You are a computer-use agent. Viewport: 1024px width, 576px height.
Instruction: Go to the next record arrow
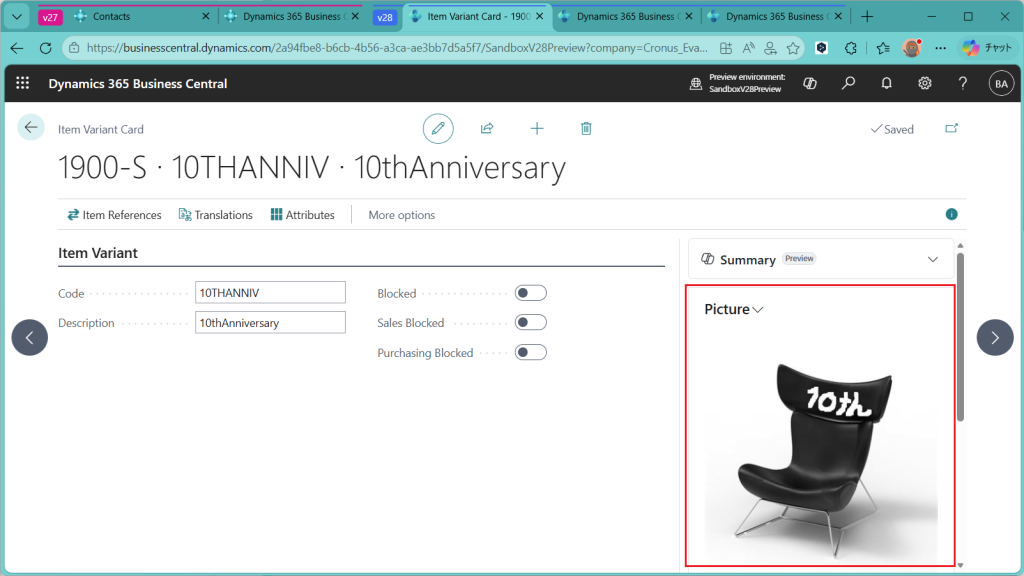coord(994,338)
